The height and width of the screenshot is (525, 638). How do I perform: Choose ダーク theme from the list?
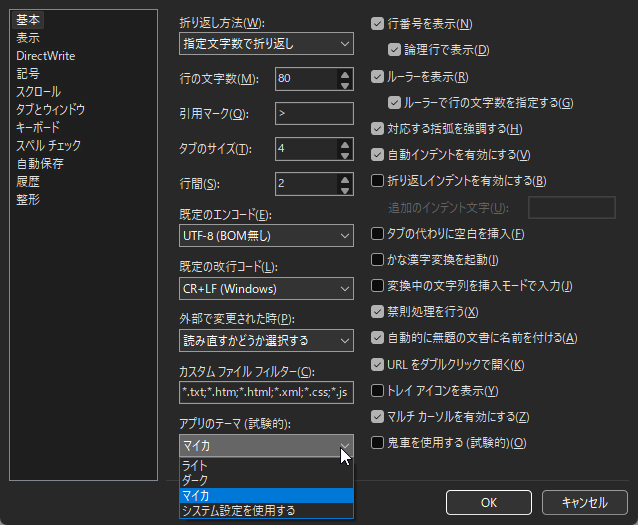pos(266,480)
